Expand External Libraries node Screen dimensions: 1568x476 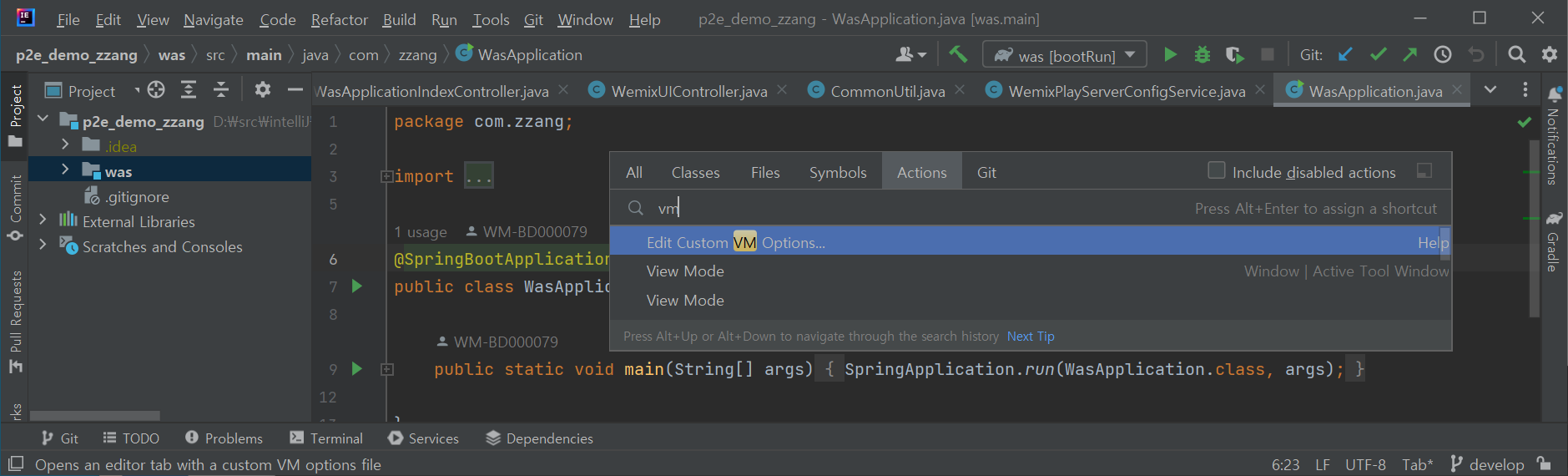coord(43,220)
